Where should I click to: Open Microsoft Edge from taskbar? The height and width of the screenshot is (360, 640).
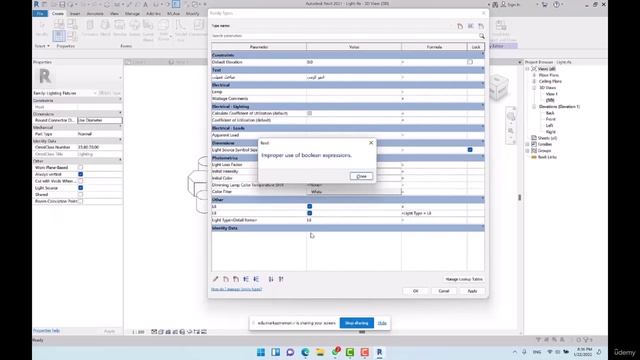pos(305,352)
